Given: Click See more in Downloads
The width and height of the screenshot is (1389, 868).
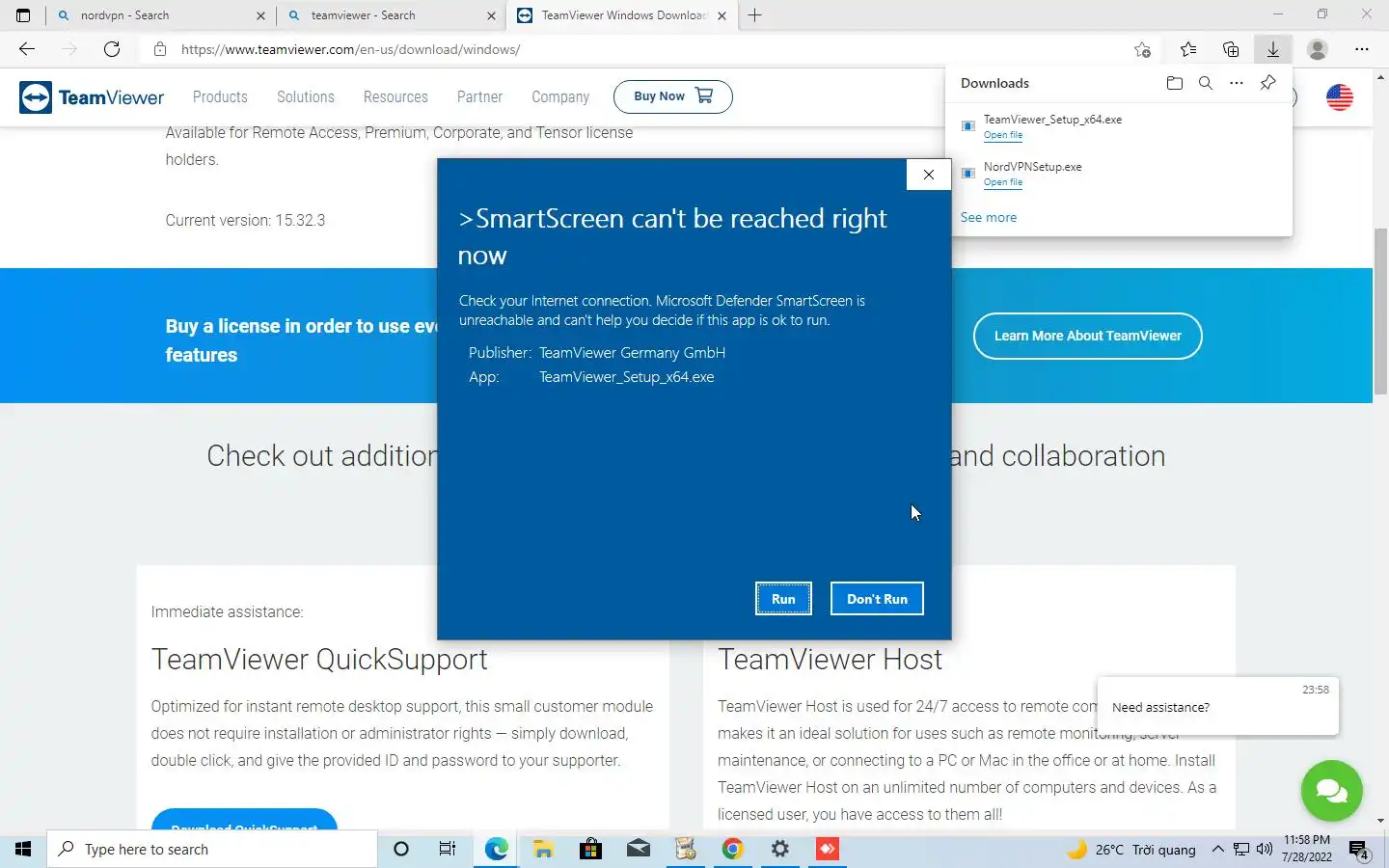Looking at the screenshot, I should [x=989, y=217].
